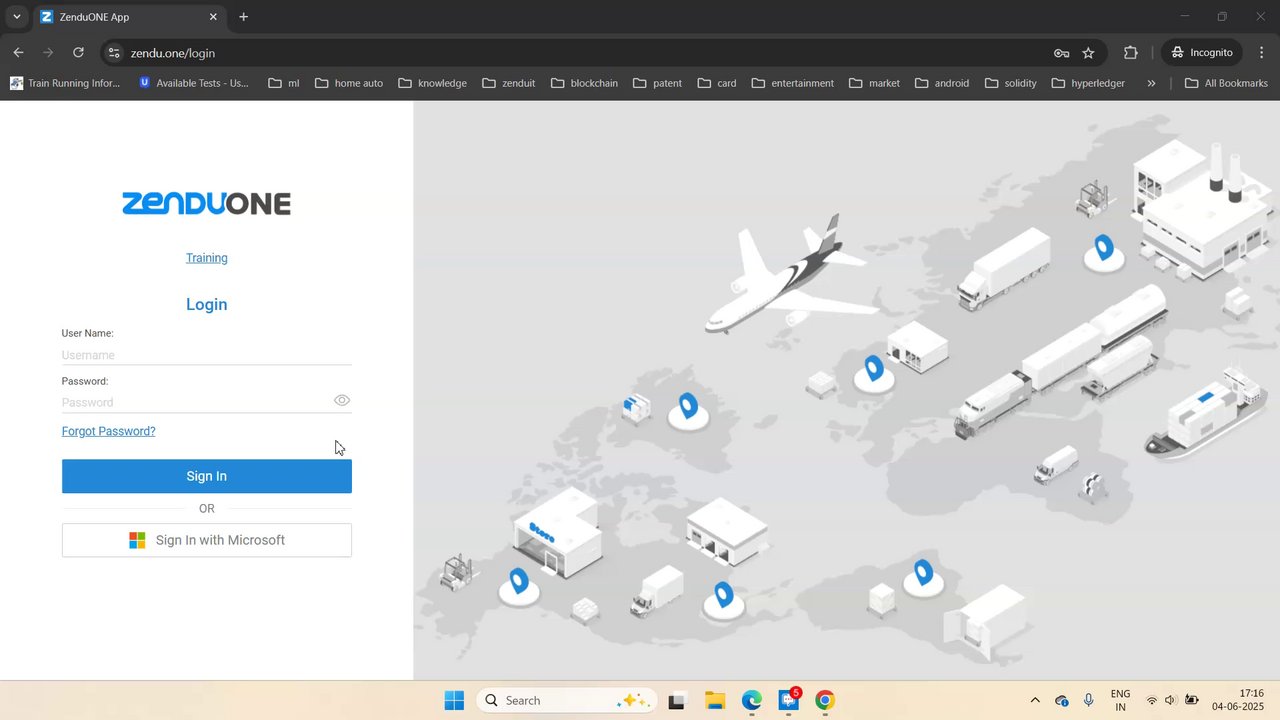The image size is (1280, 720).
Task: Open All Bookmarks folder
Action: coord(1226,83)
